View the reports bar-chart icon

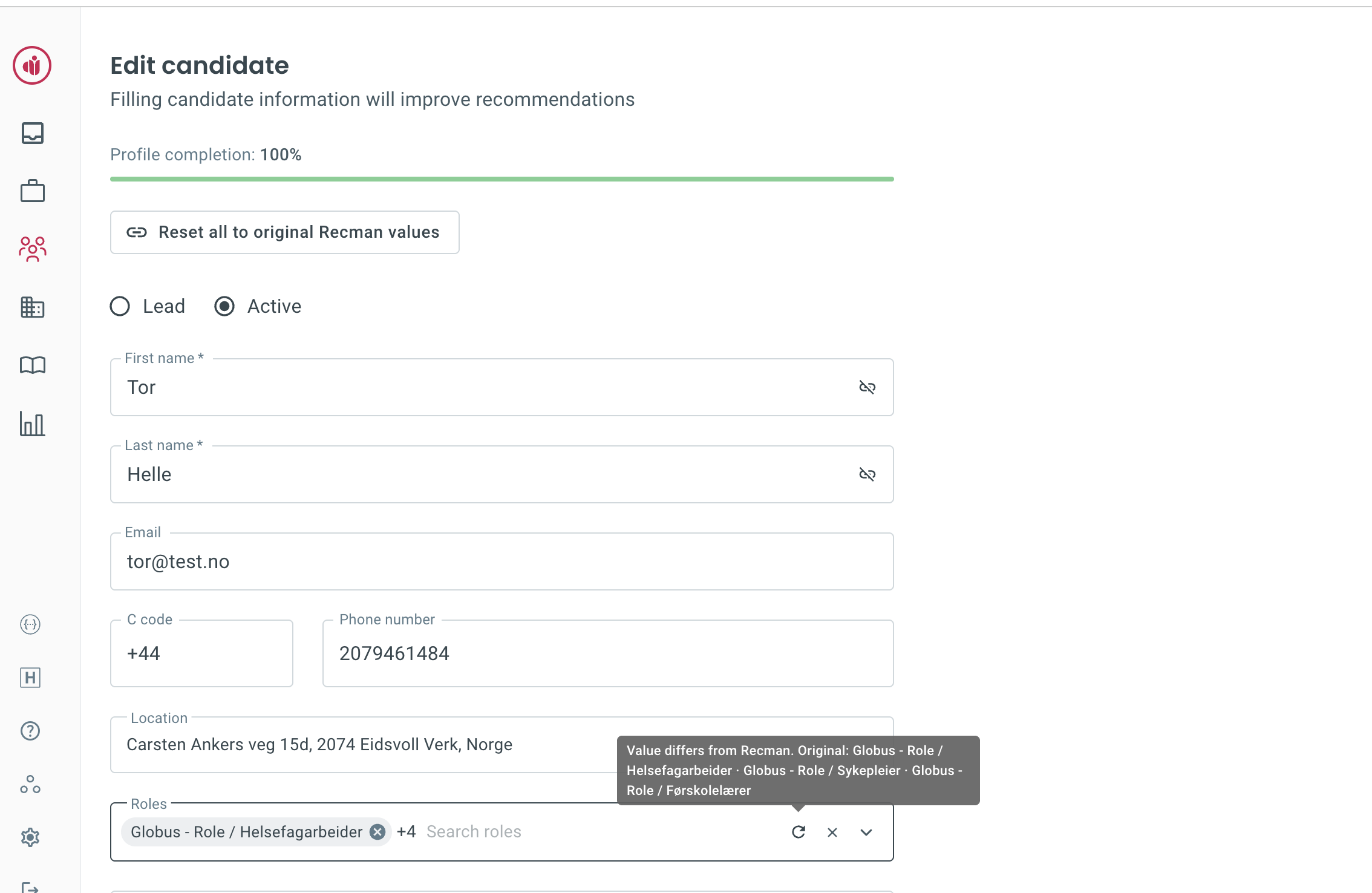coord(32,424)
